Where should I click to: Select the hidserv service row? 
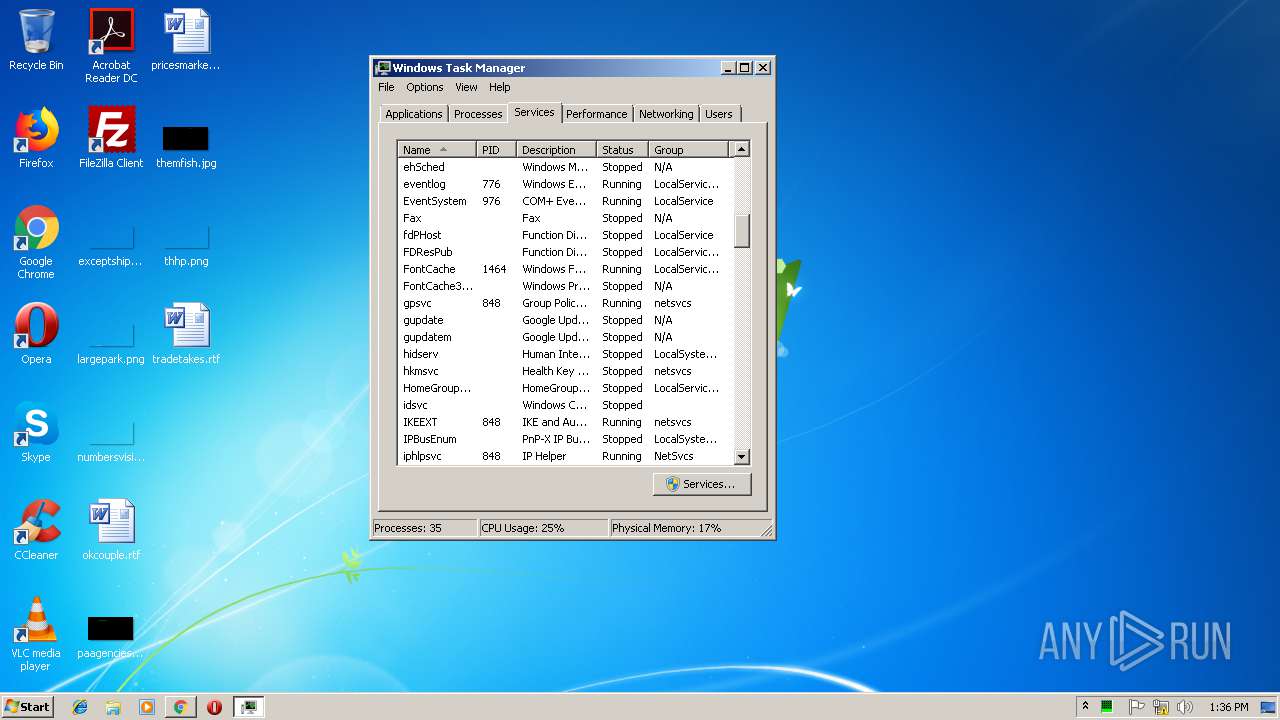pyautogui.click(x=565, y=354)
